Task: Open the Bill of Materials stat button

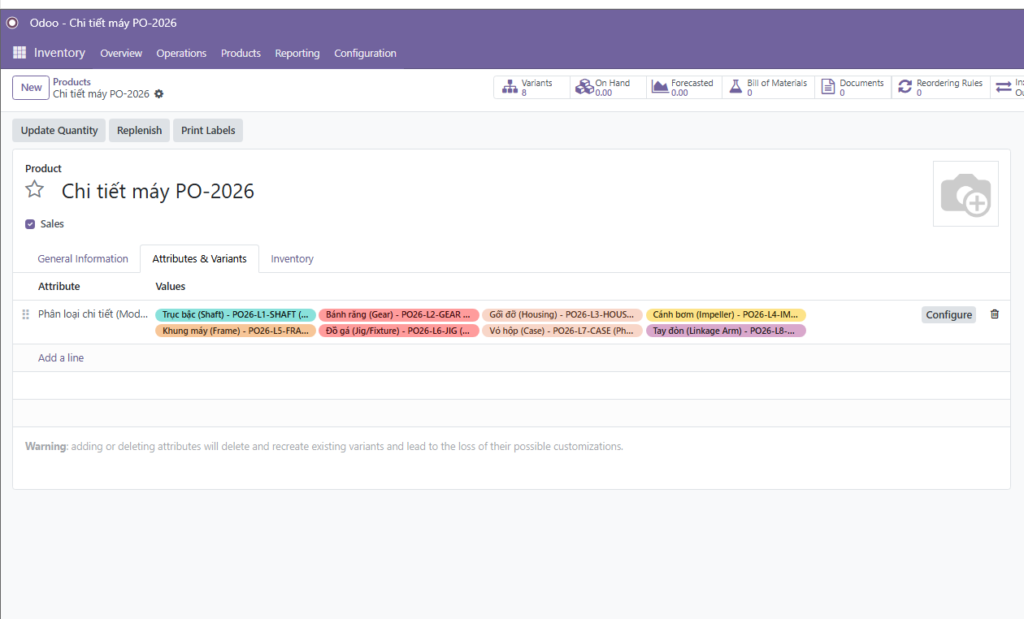Action: pyautogui.click(x=768, y=88)
